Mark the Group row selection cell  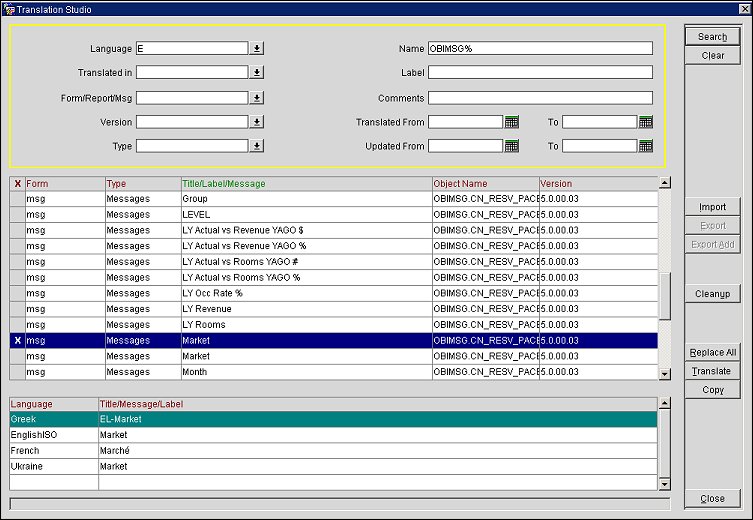[x=17, y=199]
